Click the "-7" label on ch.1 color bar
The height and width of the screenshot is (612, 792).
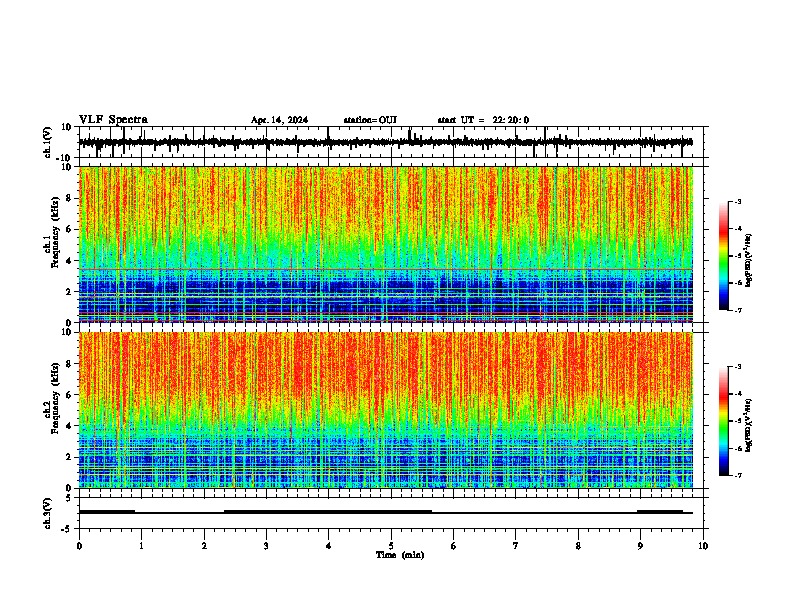point(738,310)
